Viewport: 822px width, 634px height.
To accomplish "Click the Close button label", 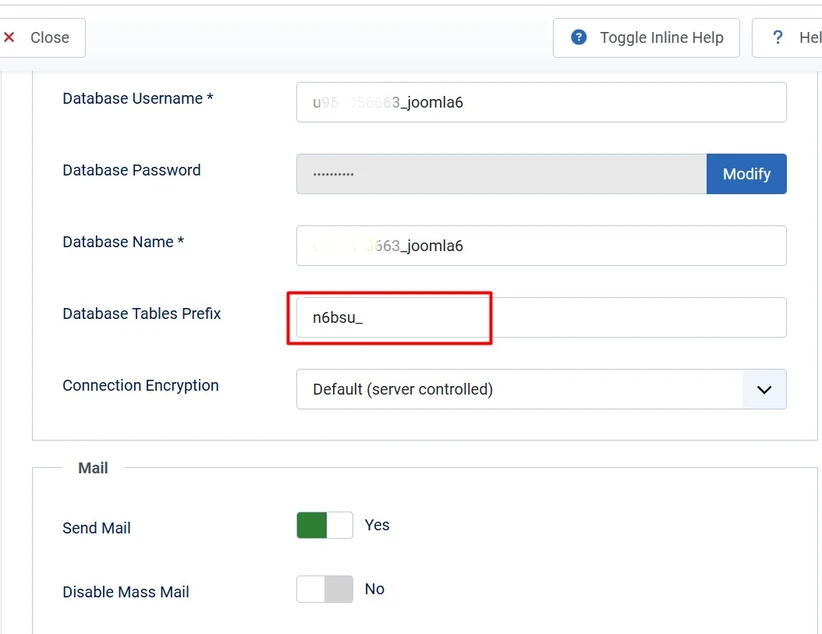I will [50, 38].
